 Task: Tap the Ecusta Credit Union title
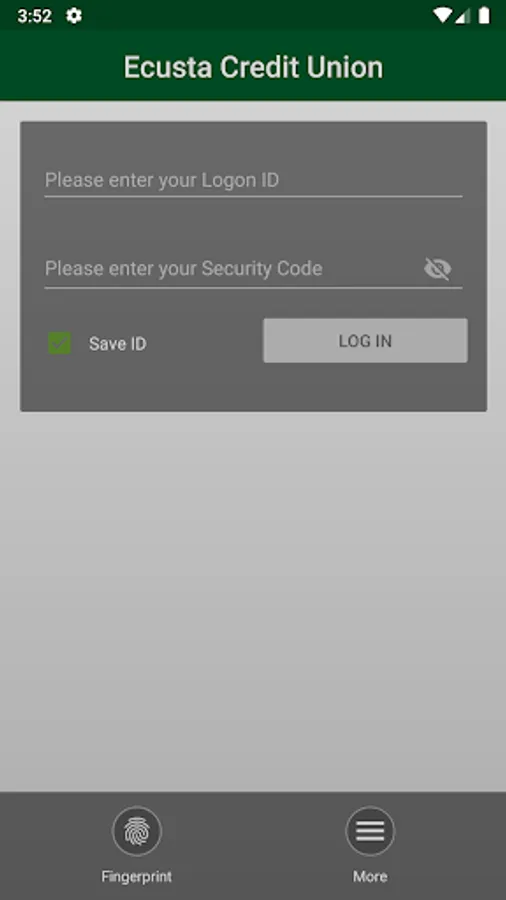[253, 67]
